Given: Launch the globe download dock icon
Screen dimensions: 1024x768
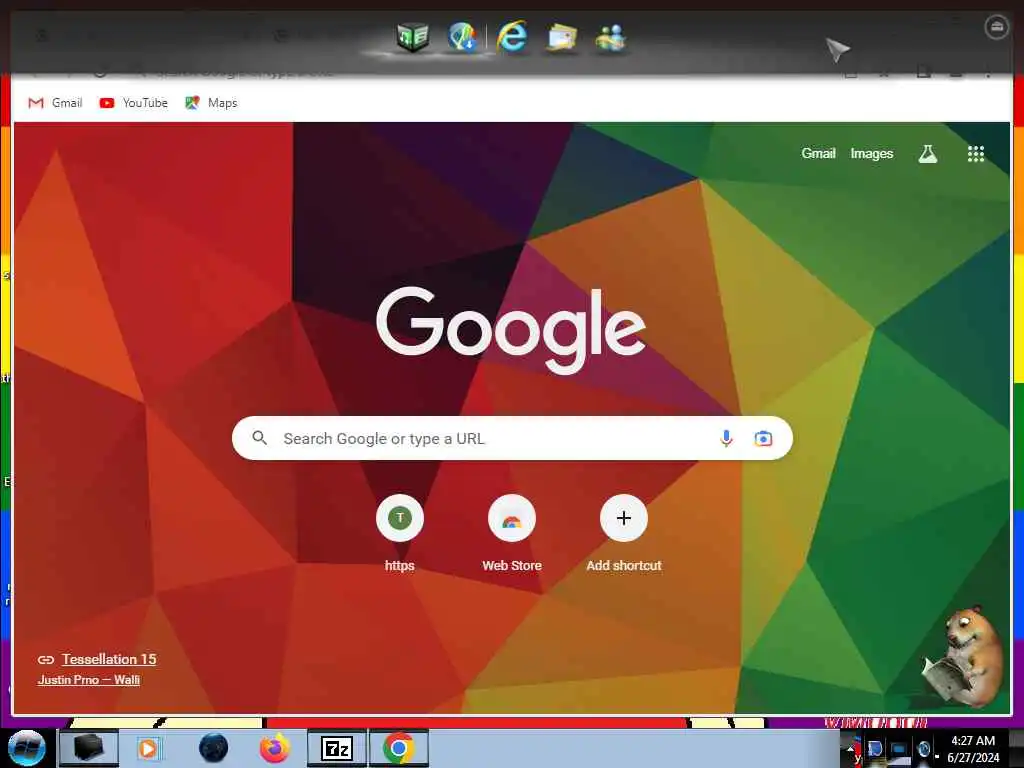Looking at the screenshot, I should coord(463,37).
